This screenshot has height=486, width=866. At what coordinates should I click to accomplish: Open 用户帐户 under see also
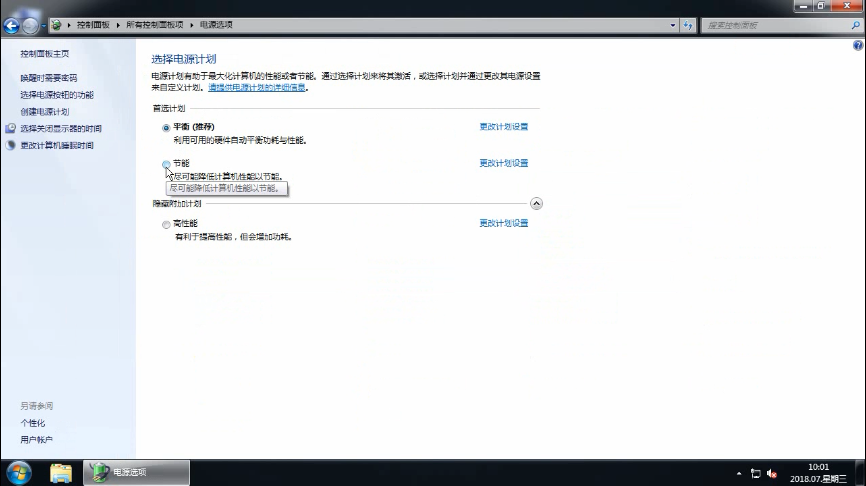(36, 440)
